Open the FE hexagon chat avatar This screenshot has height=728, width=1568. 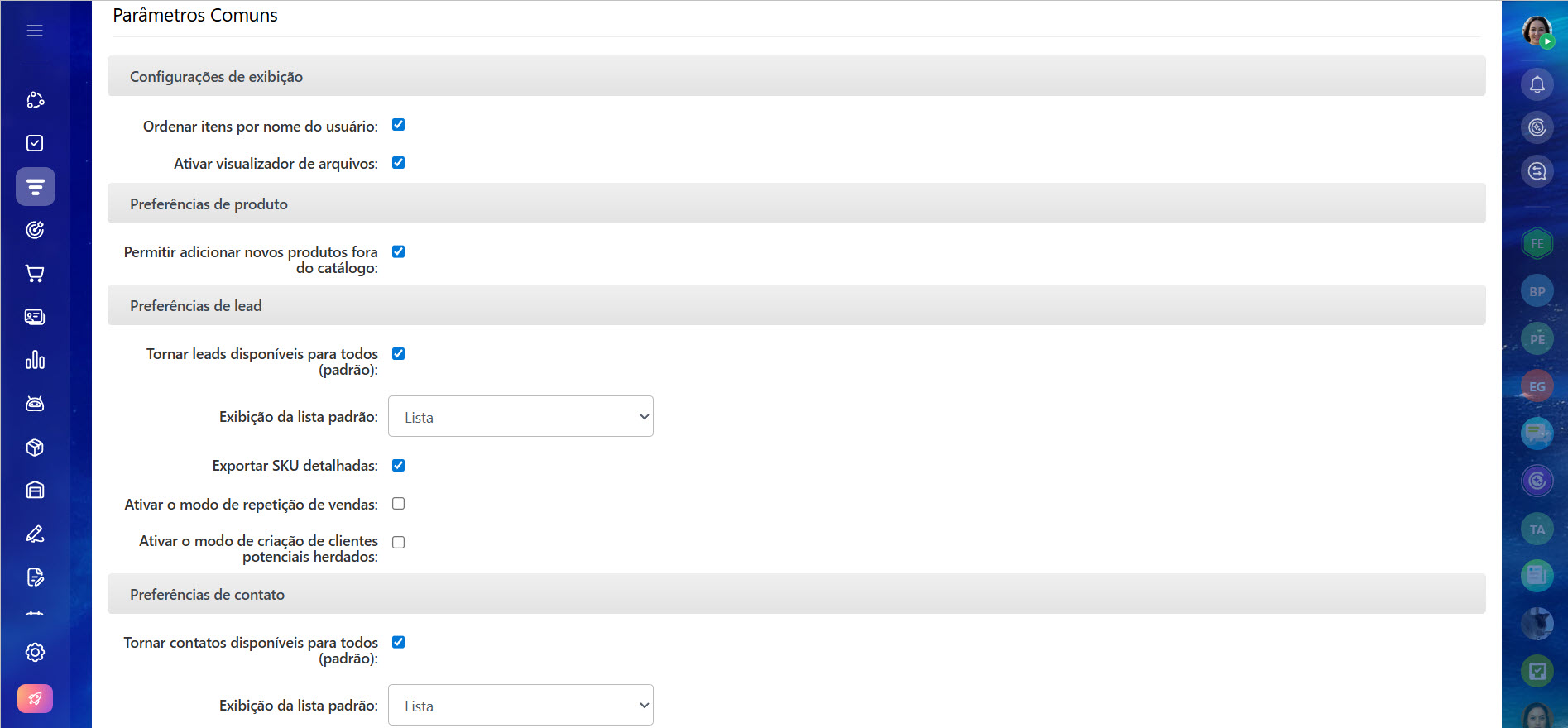click(x=1537, y=244)
